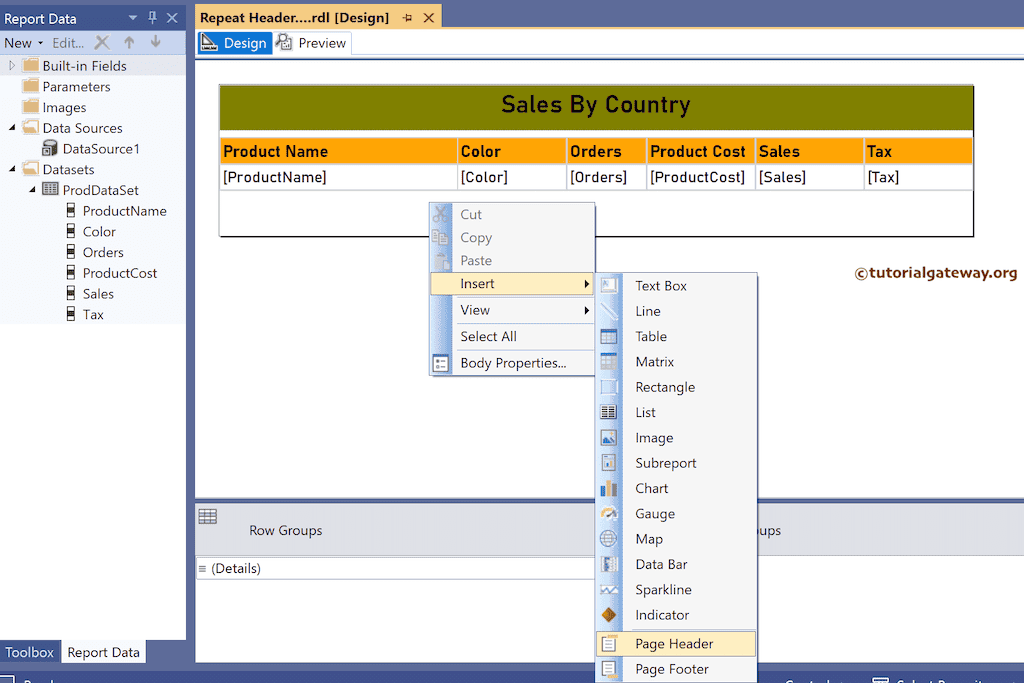Close the Repeat Header rdl document tab

(x=429, y=18)
